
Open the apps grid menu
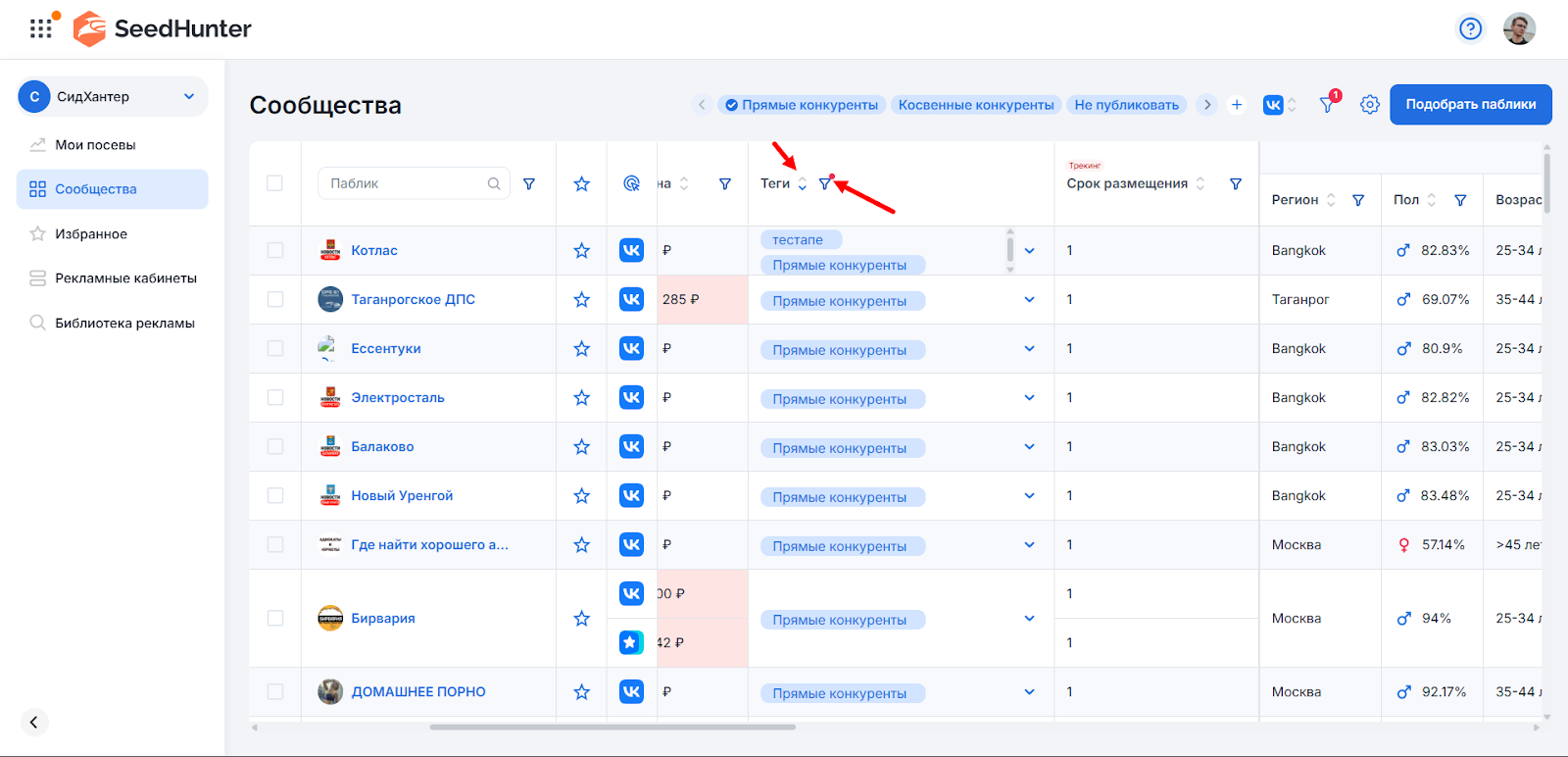(40, 28)
